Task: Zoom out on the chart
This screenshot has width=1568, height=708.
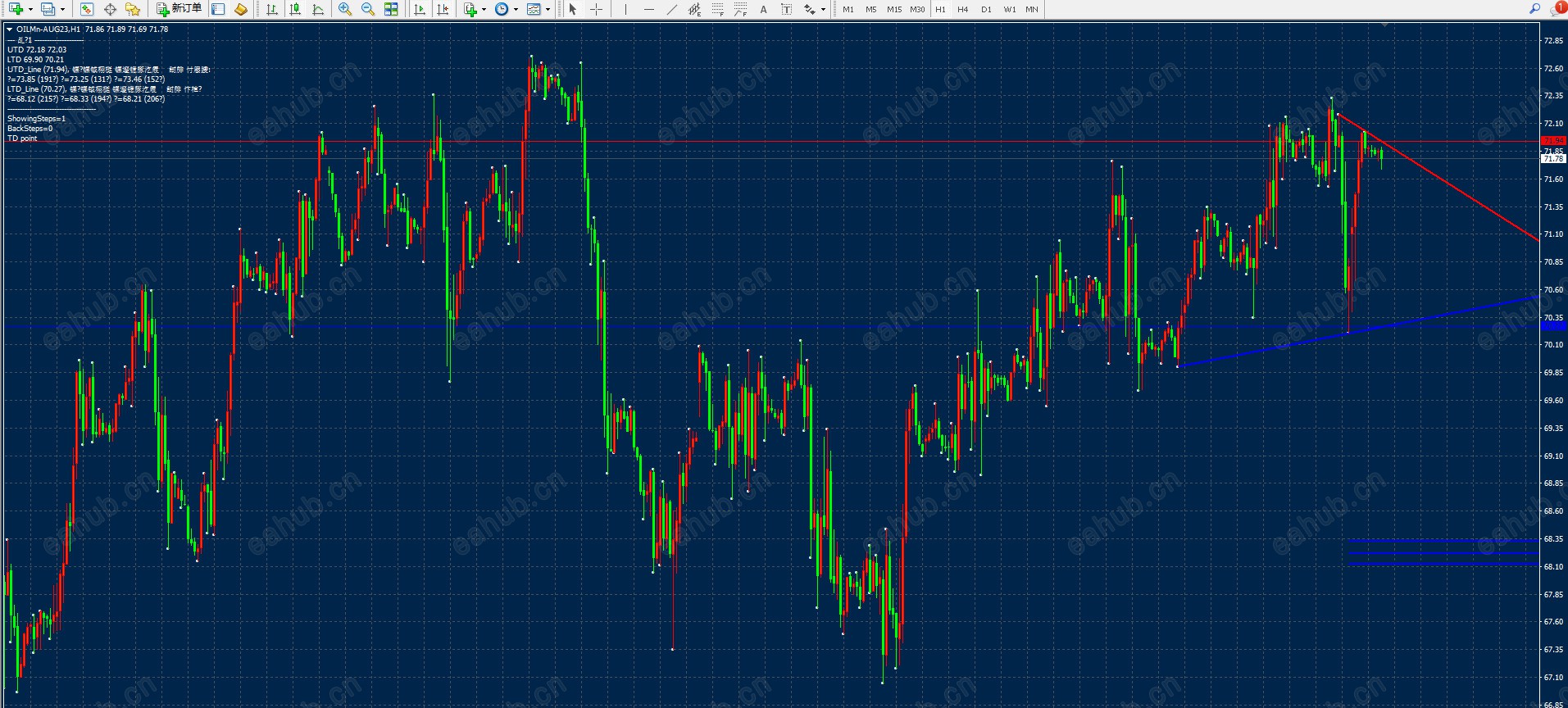Action: coord(368,9)
